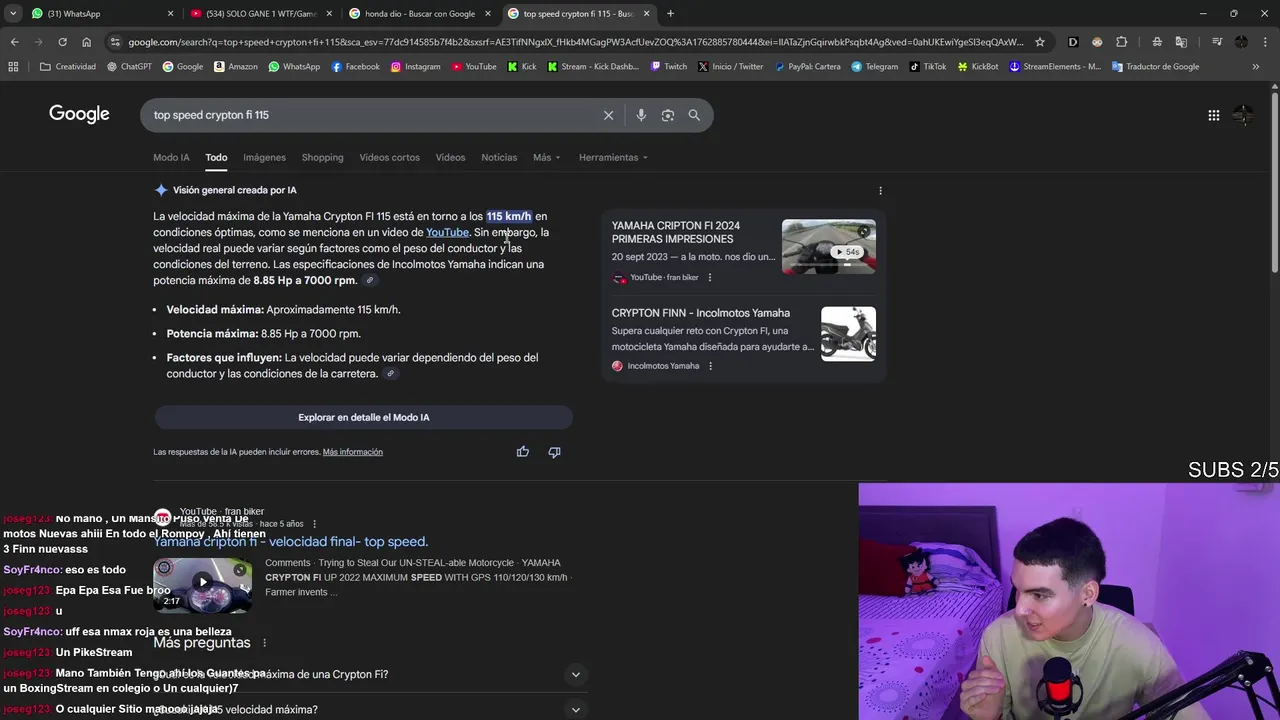Open the Kick bookmark
This screenshot has height=720, width=1280.
[x=522, y=67]
